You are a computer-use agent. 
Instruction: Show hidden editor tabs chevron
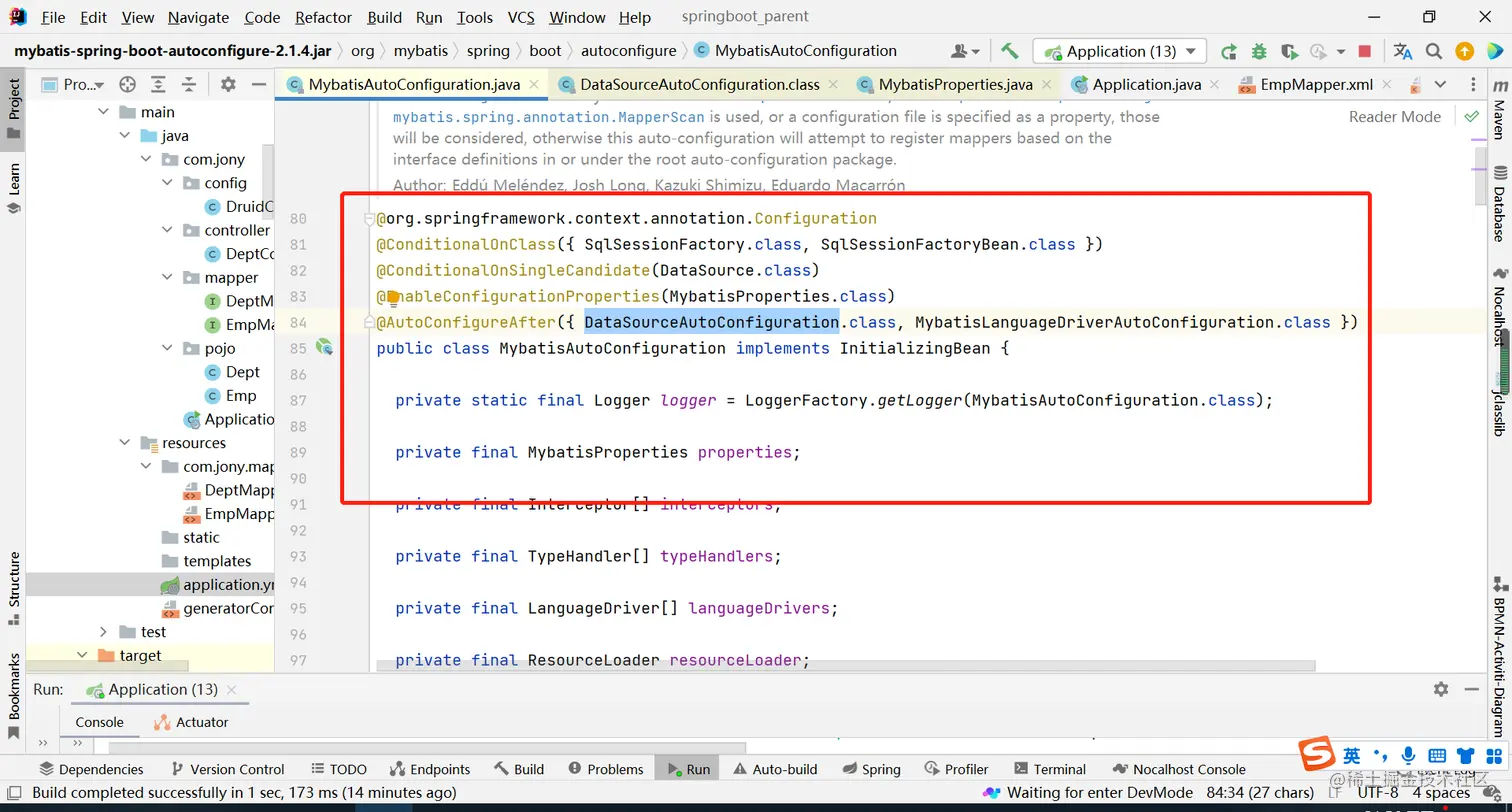click(x=1440, y=84)
